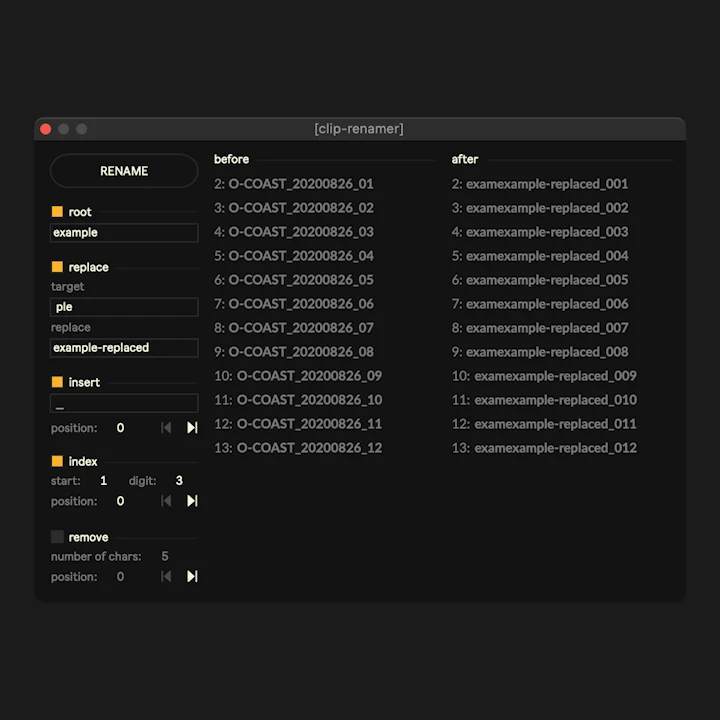720x720 pixels.
Task: Click index skip-to-end position icon
Action: pyautogui.click(x=192, y=501)
